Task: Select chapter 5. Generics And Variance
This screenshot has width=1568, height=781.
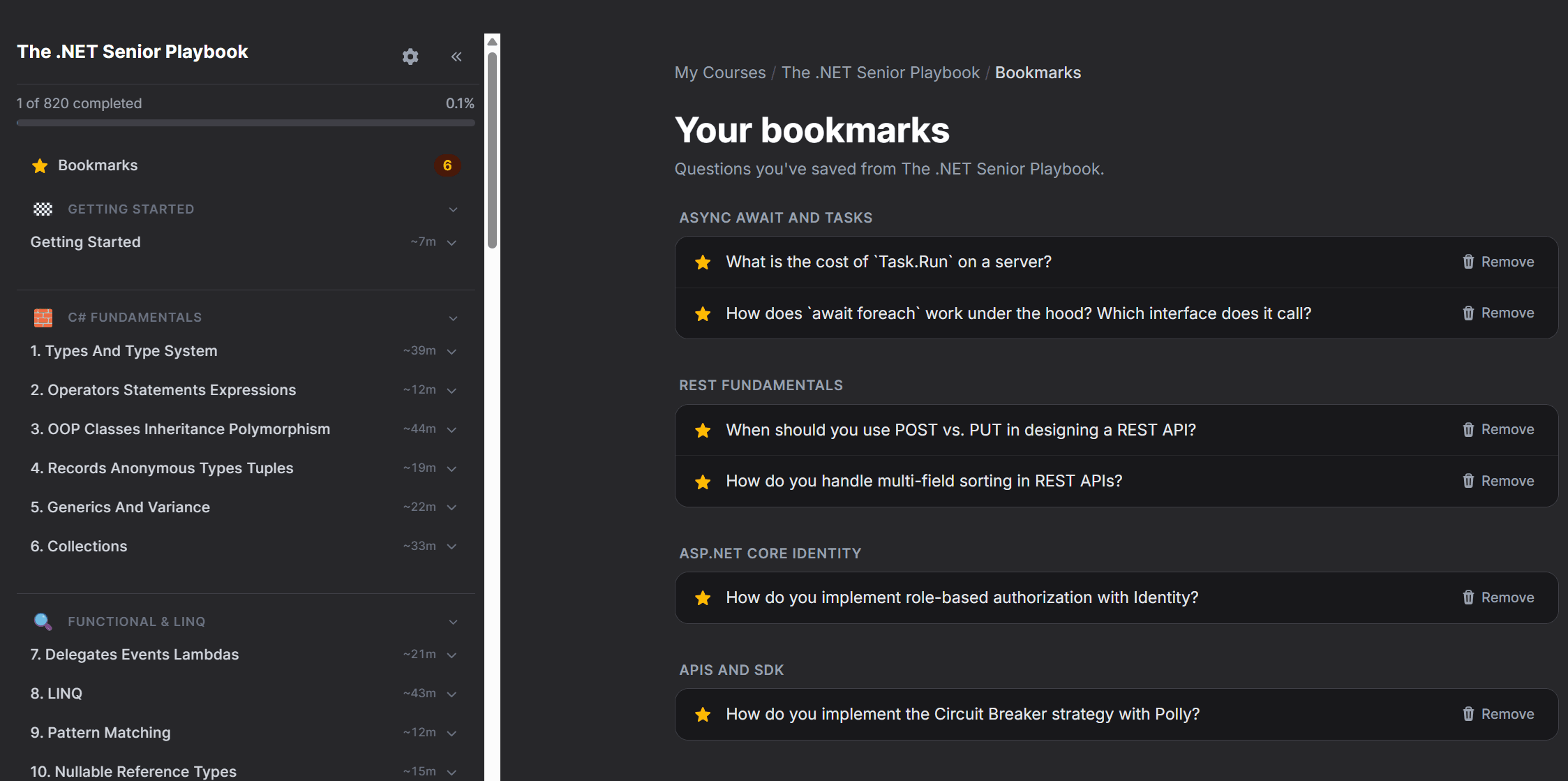Action: [120, 507]
